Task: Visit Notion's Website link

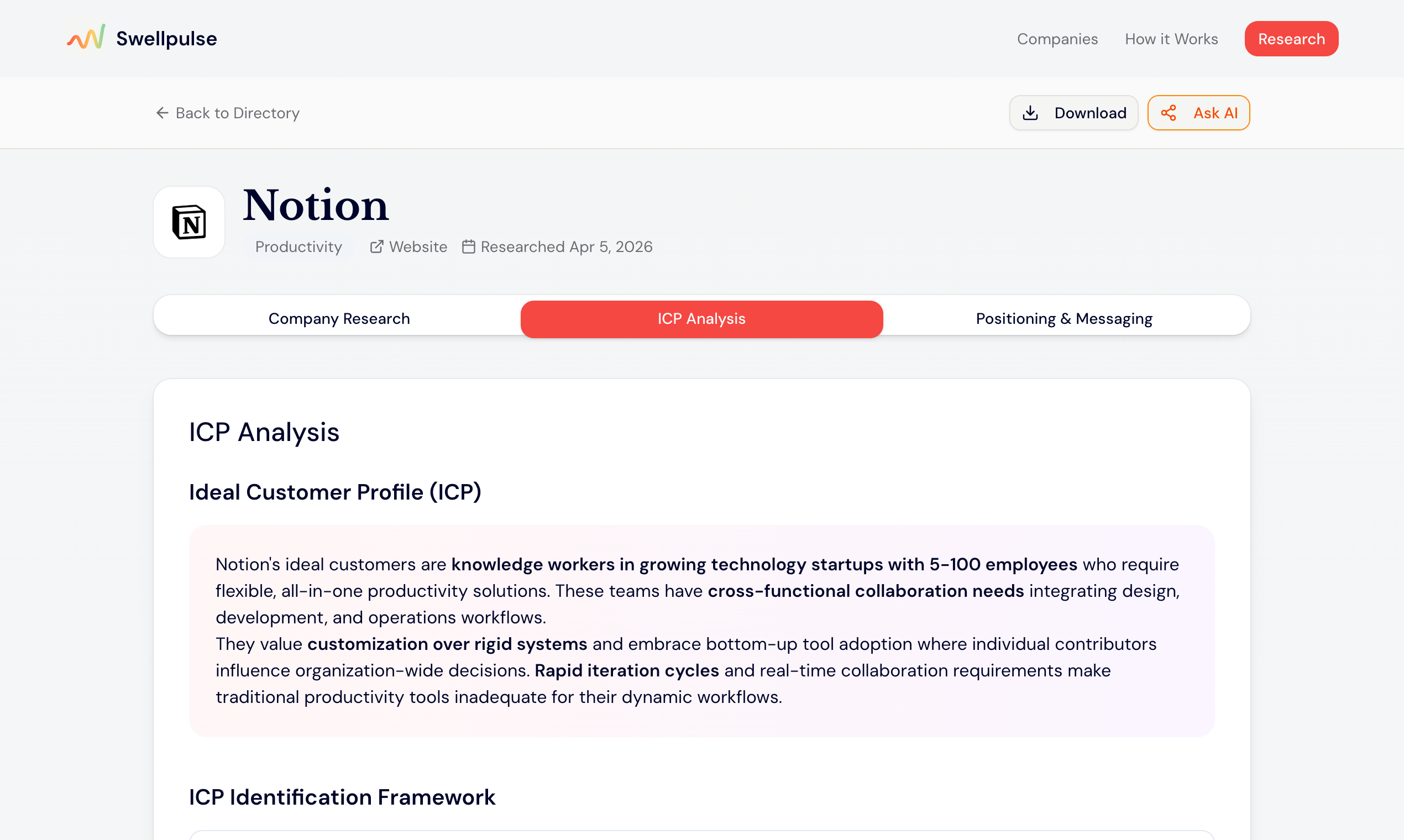Action: (418, 247)
